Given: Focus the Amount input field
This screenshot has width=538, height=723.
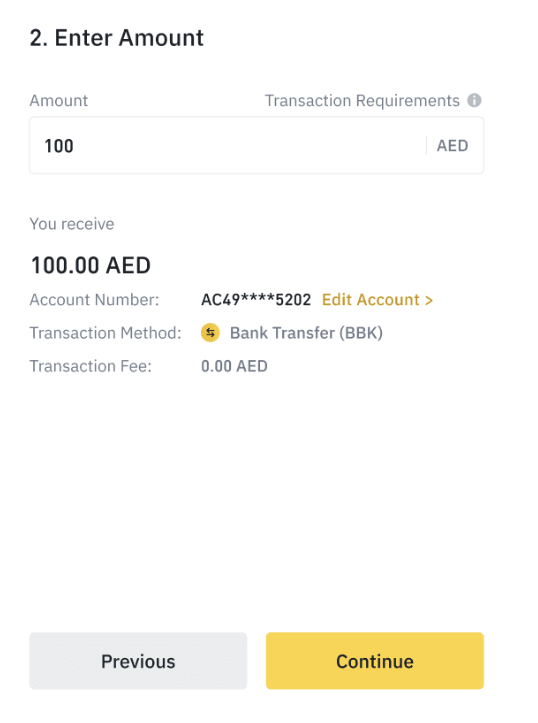Looking at the screenshot, I should click(x=256, y=145).
